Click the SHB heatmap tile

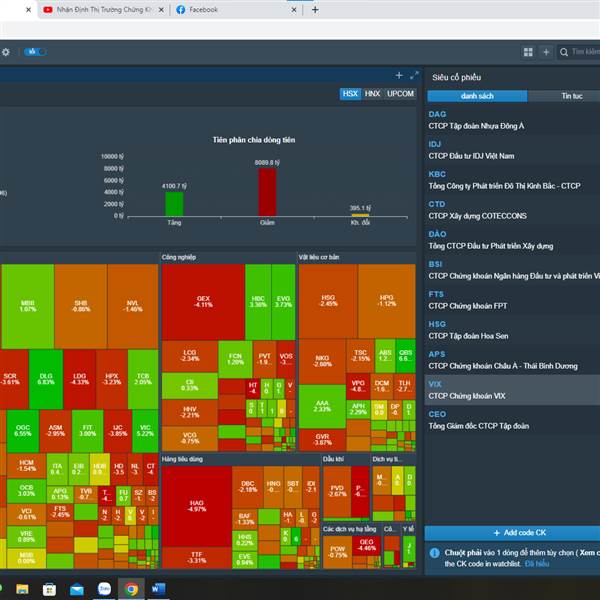(81, 306)
